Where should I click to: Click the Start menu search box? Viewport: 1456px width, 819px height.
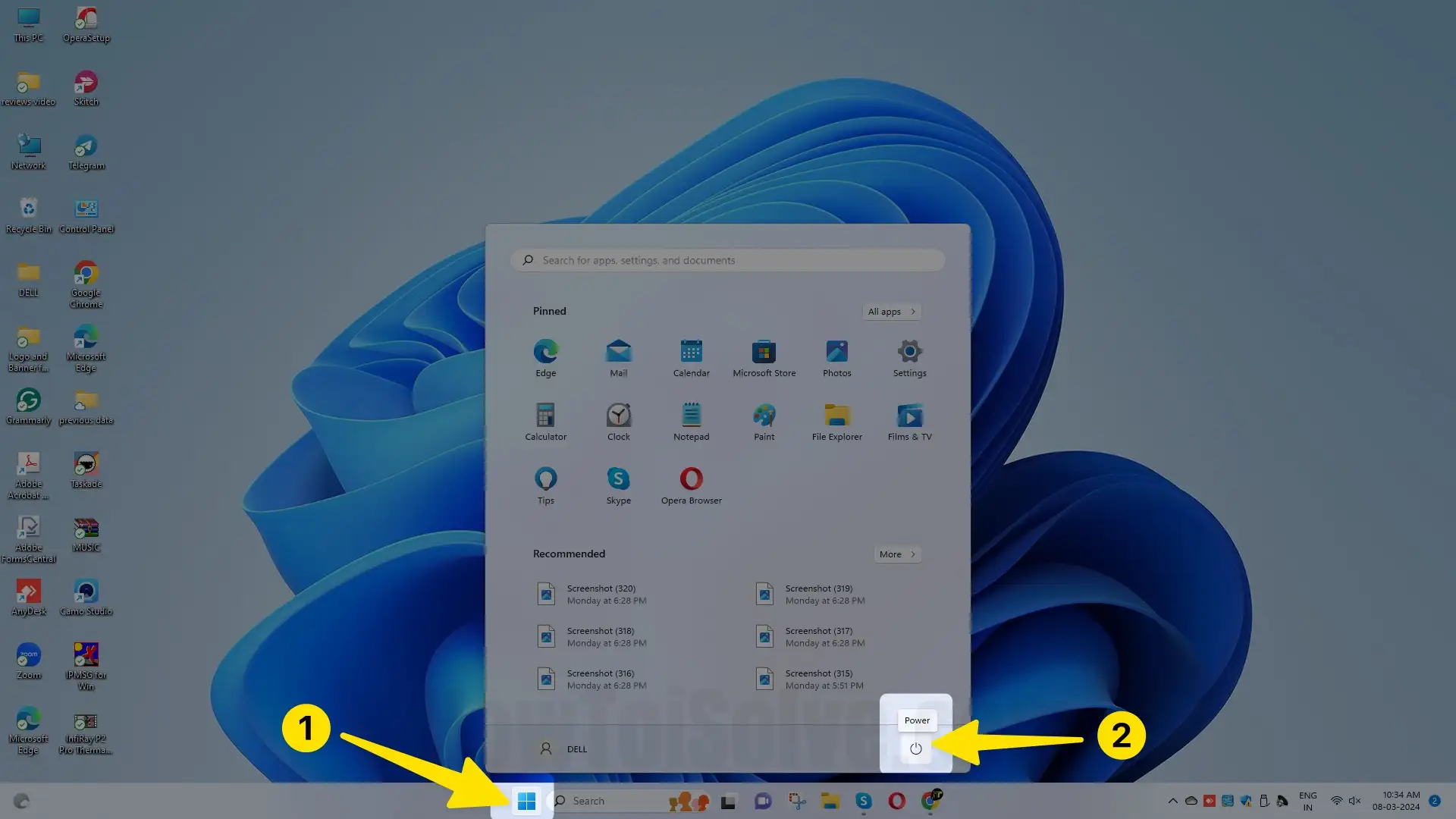click(728, 260)
